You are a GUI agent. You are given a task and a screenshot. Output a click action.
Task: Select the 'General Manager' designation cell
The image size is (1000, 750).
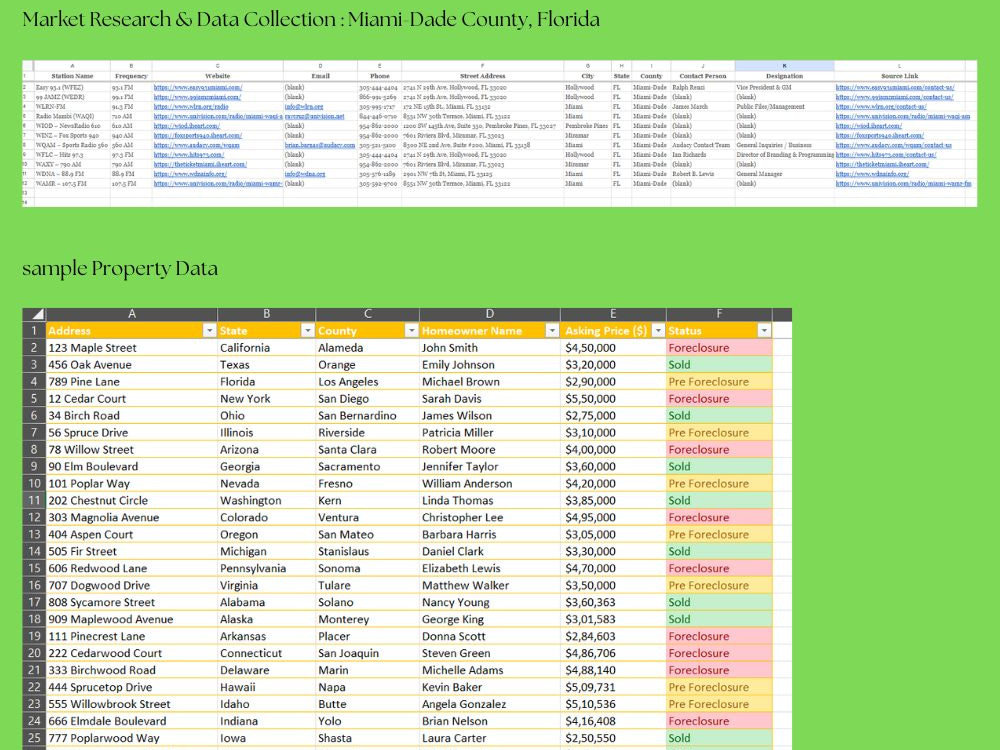click(x=784, y=173)
